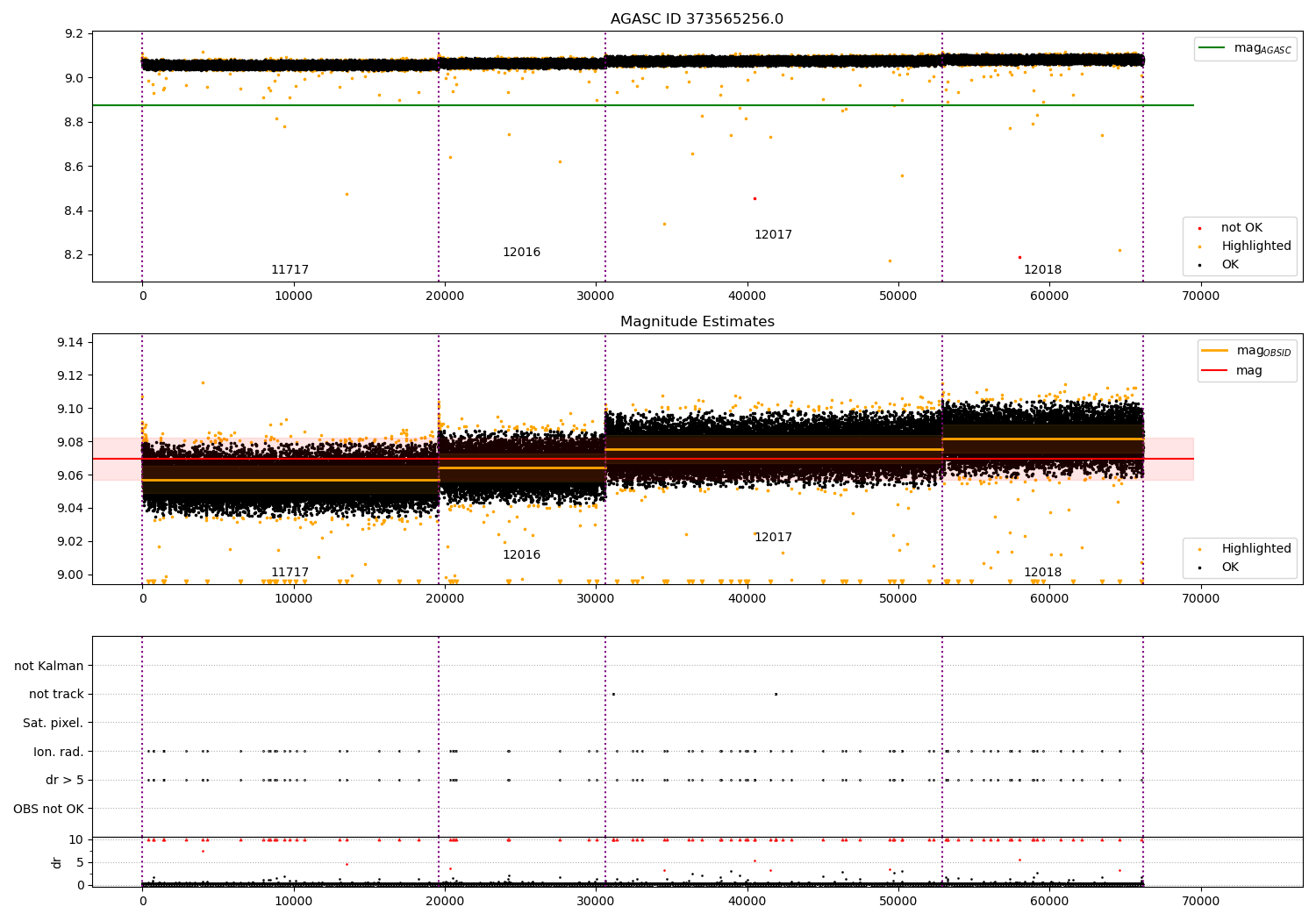Click the 11717 observation label in top plot
Image resolution: width=1316 pixels, height=921 pixels.
coord(290,270)
